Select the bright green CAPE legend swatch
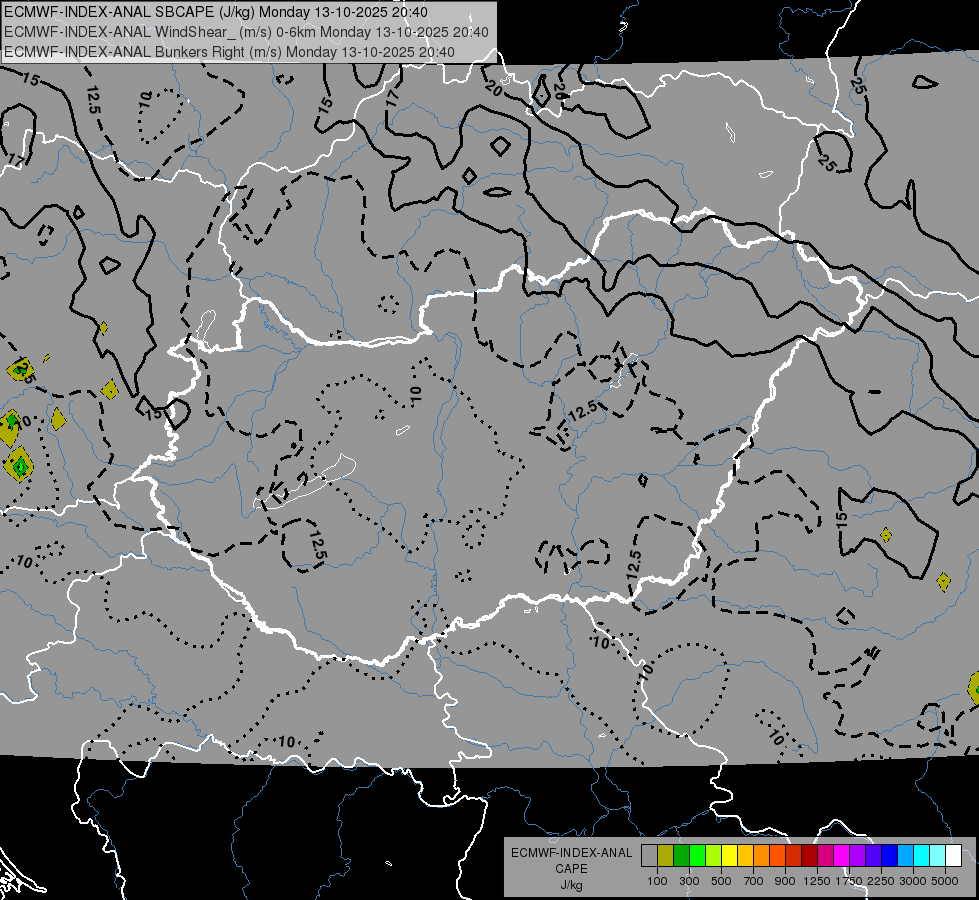This screenshot has height=900, width=979. pos(697,856)
